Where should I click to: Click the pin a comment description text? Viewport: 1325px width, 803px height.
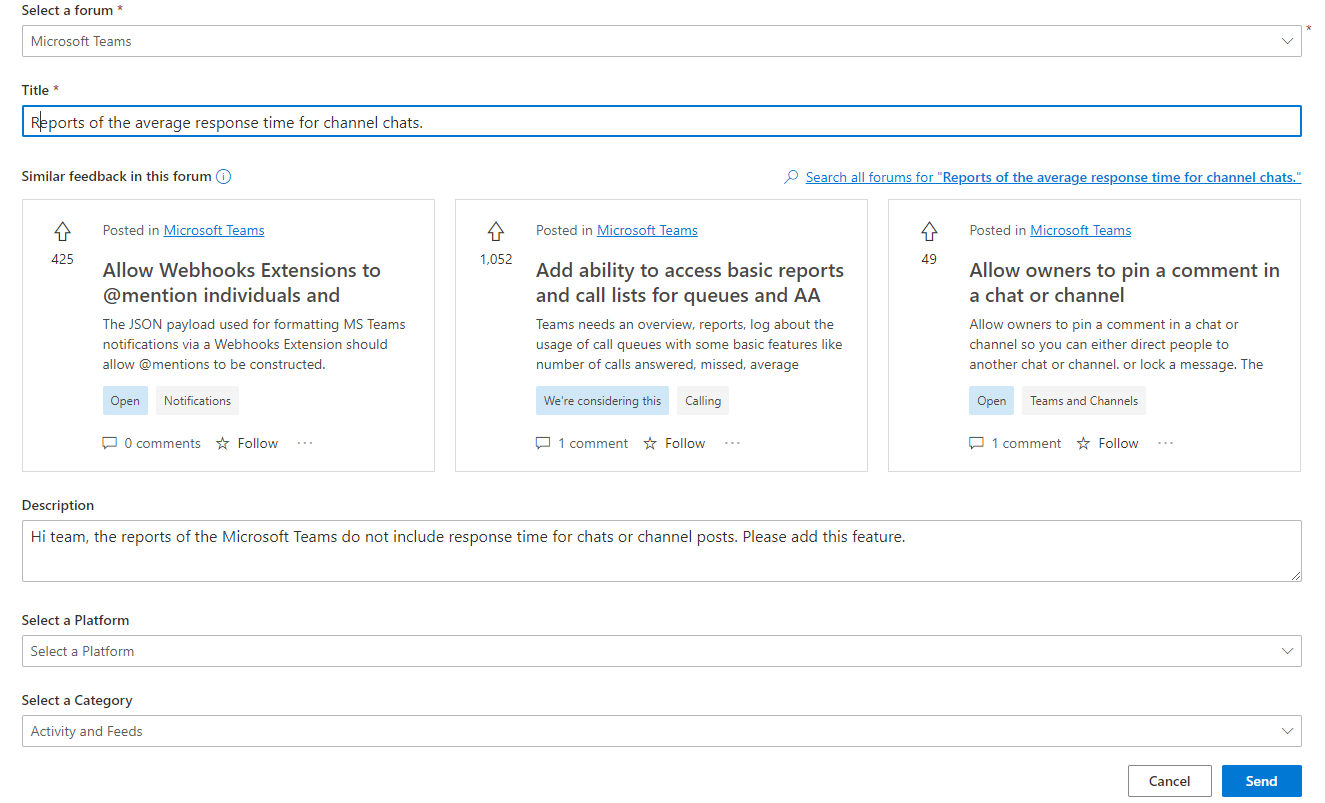pyautogui.click(x=1116, y=344)
